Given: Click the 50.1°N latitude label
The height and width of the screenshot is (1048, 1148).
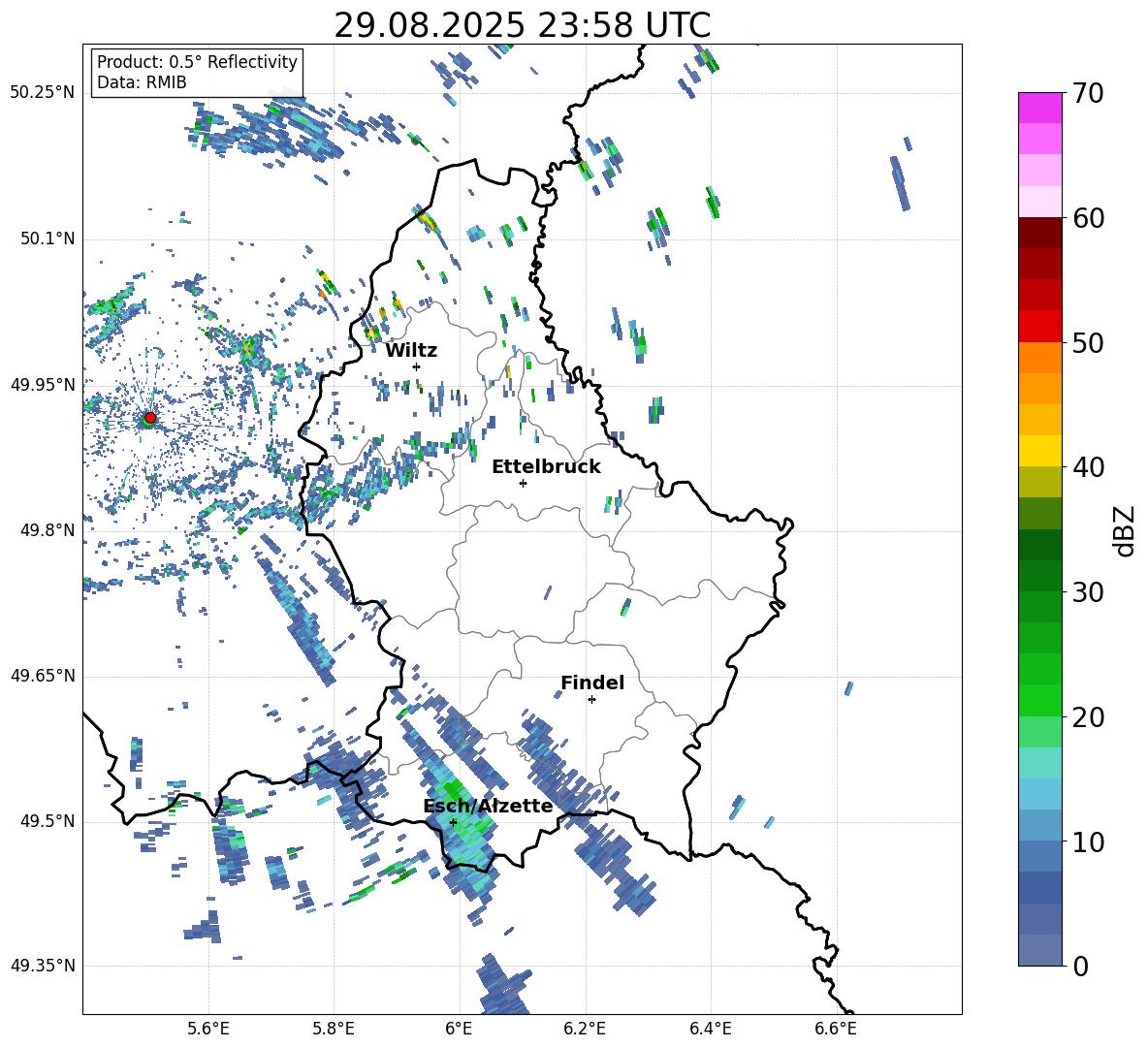Looking at the screenshot, I should coord(47,239).
